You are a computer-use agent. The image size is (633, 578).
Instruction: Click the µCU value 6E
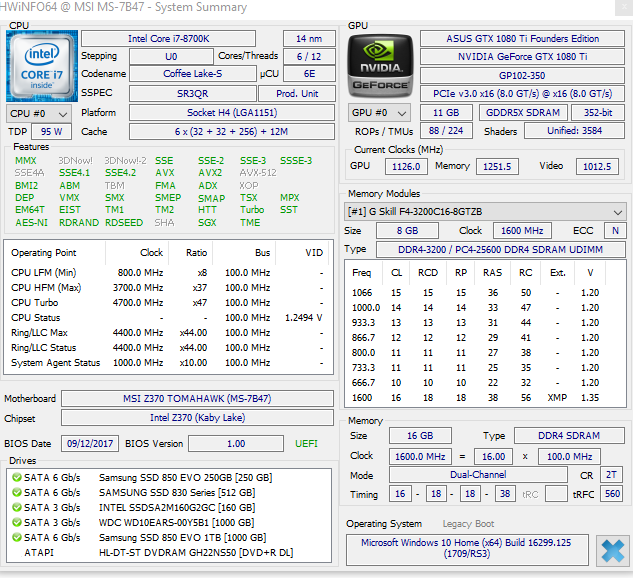click(x=309, y=74)
